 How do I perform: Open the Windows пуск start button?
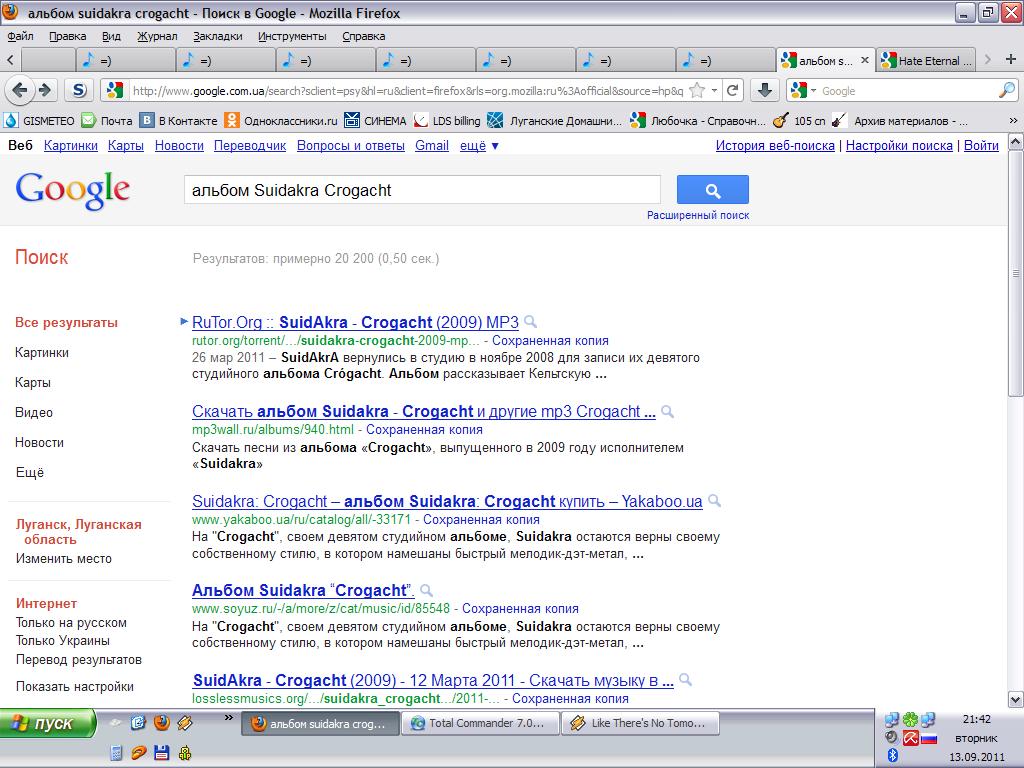[x=48, y=723]
